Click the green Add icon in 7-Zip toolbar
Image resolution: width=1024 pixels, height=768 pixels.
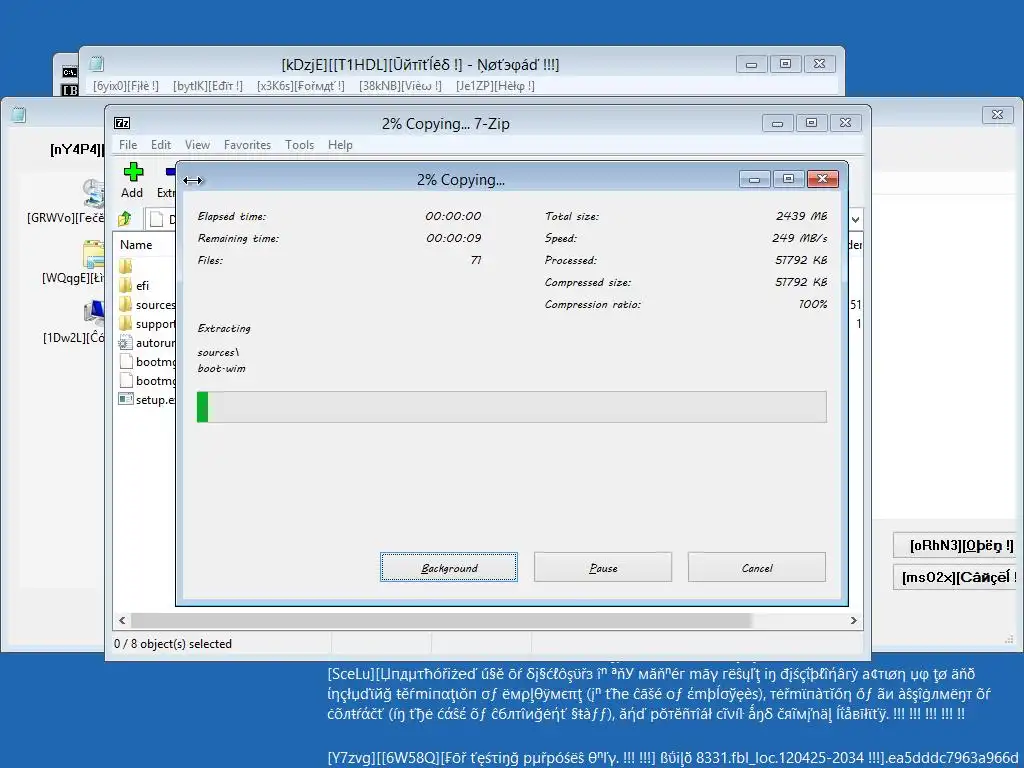pyautogui.click(x=133, y=172)
